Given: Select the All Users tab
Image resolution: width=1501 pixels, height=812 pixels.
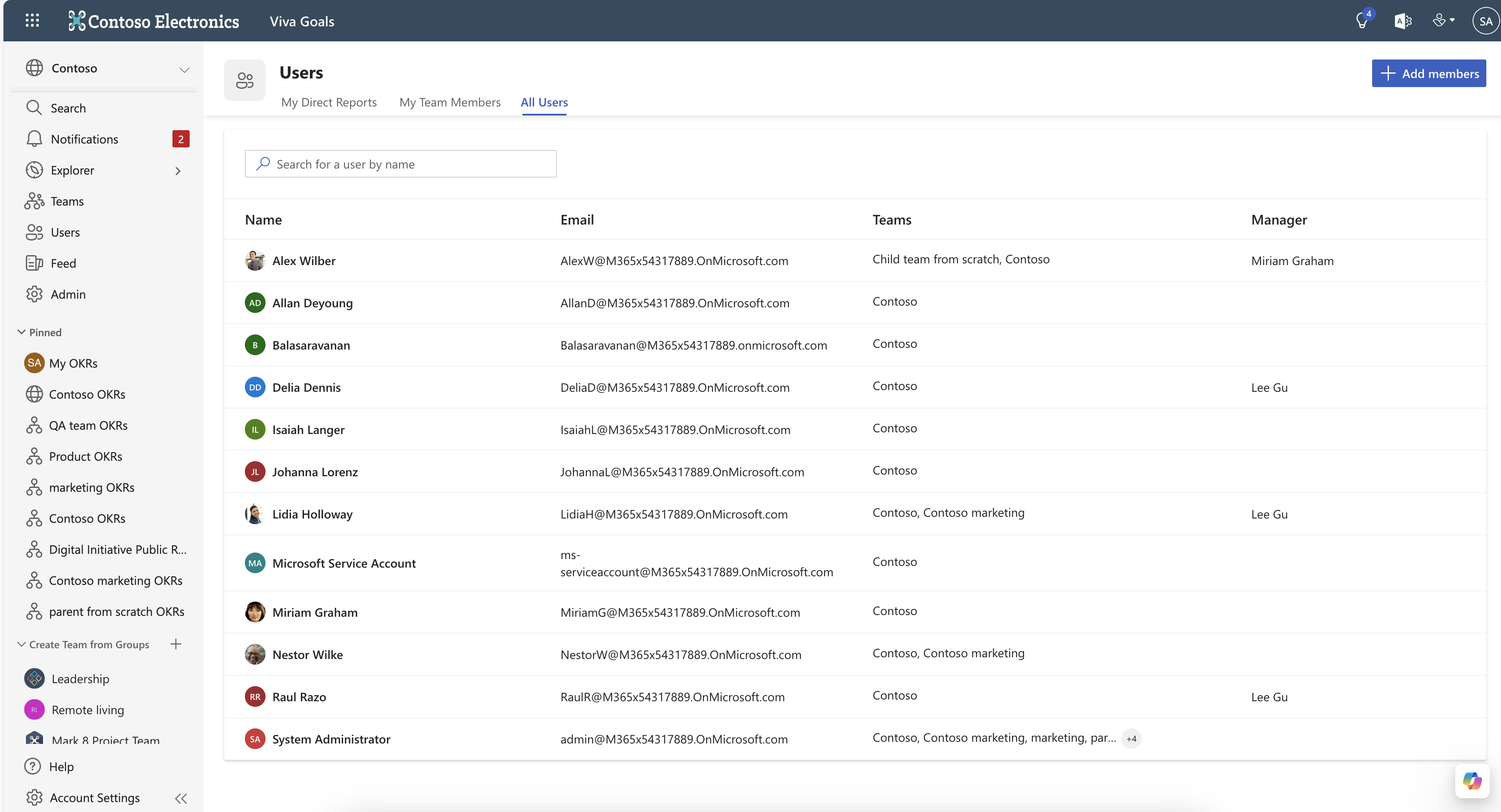Looking at the screenshot, I should click(x=544, y=102).
